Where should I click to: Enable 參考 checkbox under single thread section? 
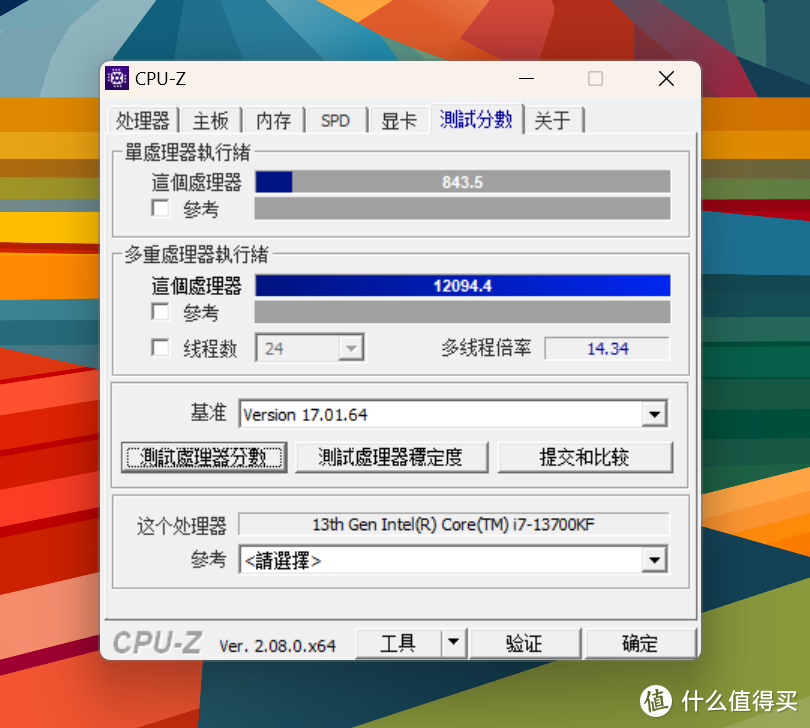(160, 209)
